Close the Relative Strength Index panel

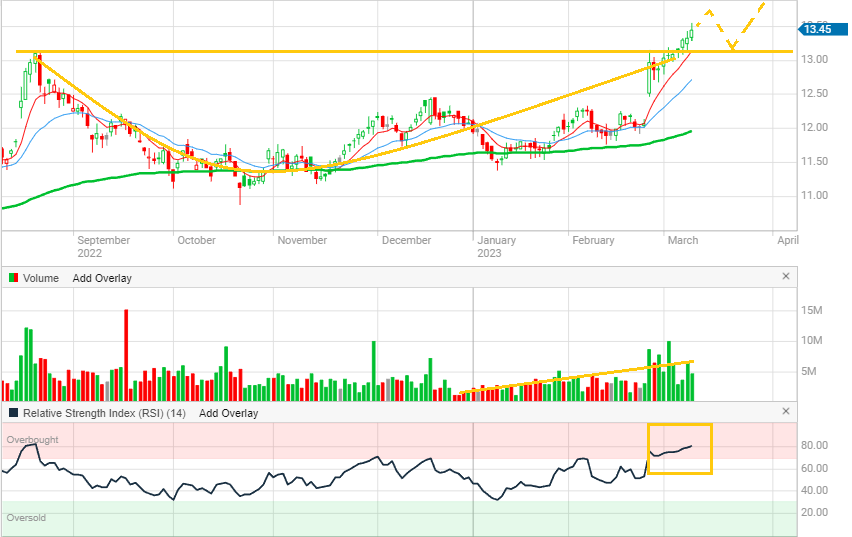coord(785,412)
